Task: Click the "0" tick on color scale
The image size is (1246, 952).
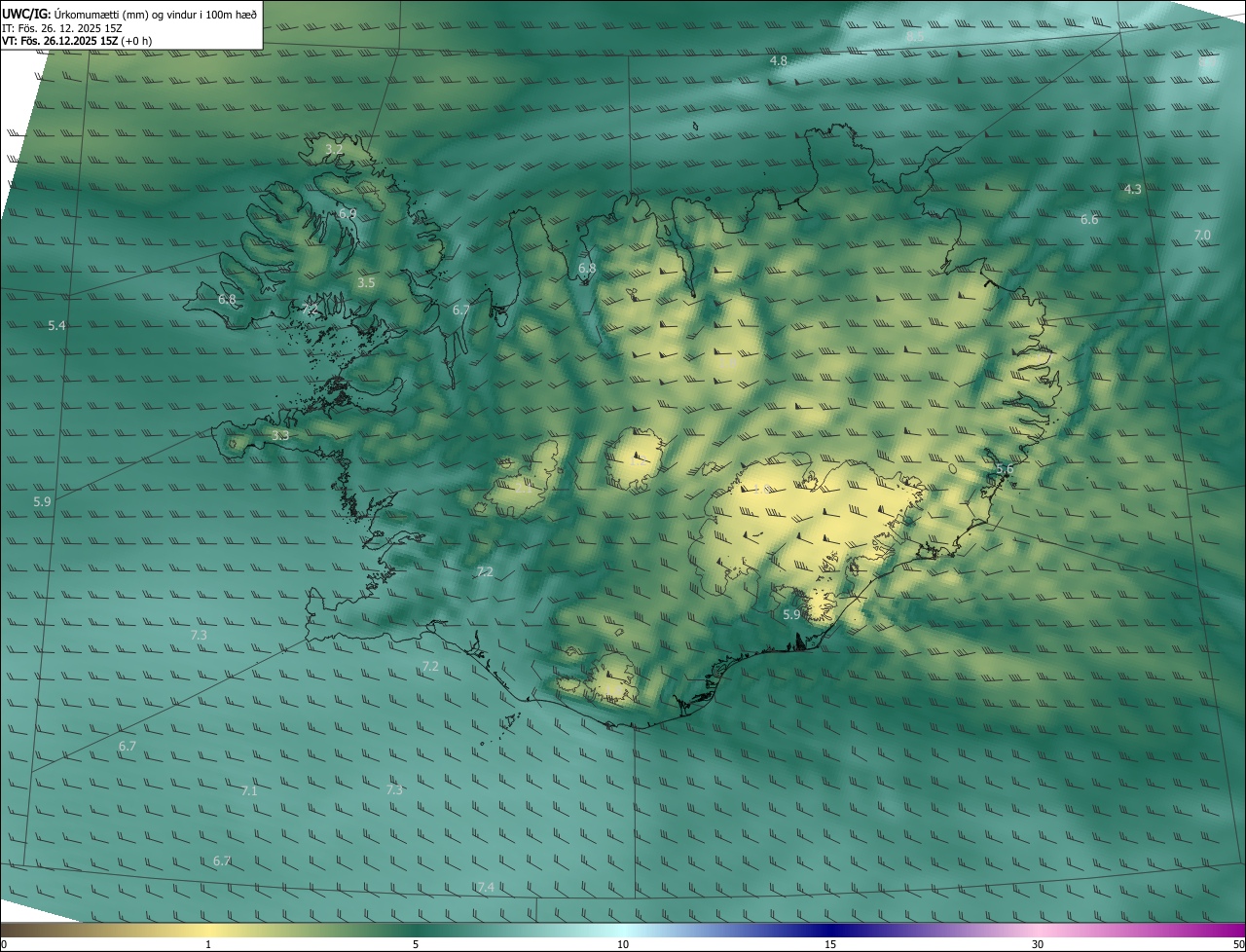Action: coord(4,944)
